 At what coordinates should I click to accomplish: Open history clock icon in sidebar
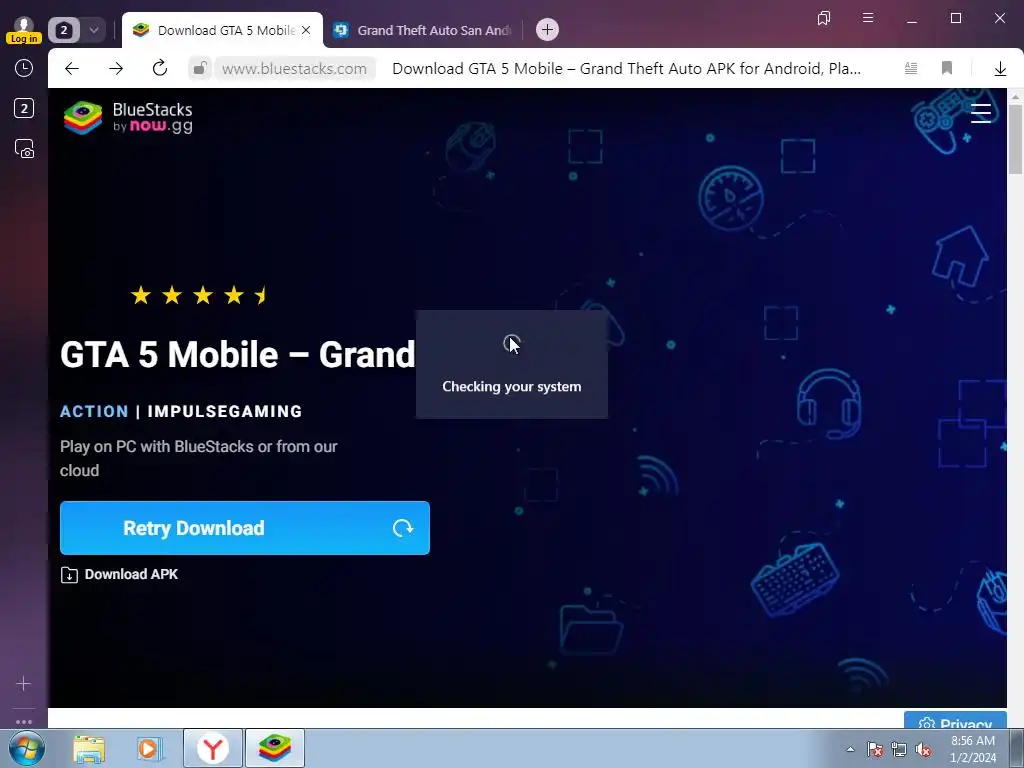24,68
